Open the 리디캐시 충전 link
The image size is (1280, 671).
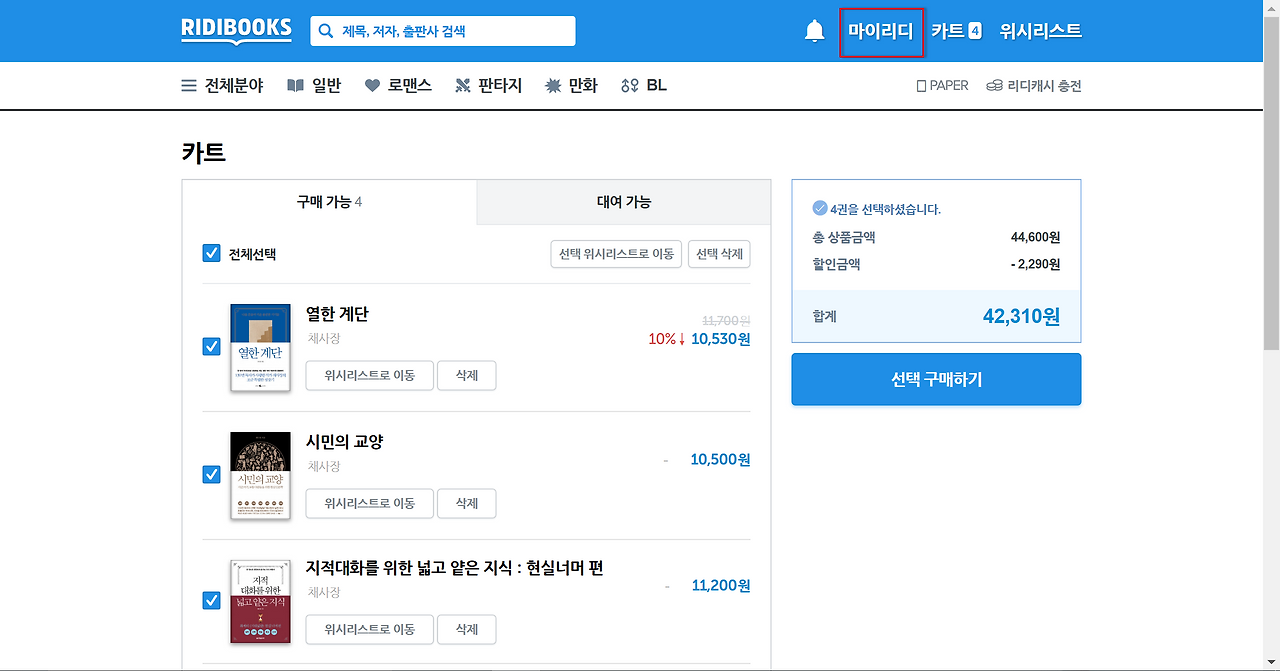[1044, 86]
